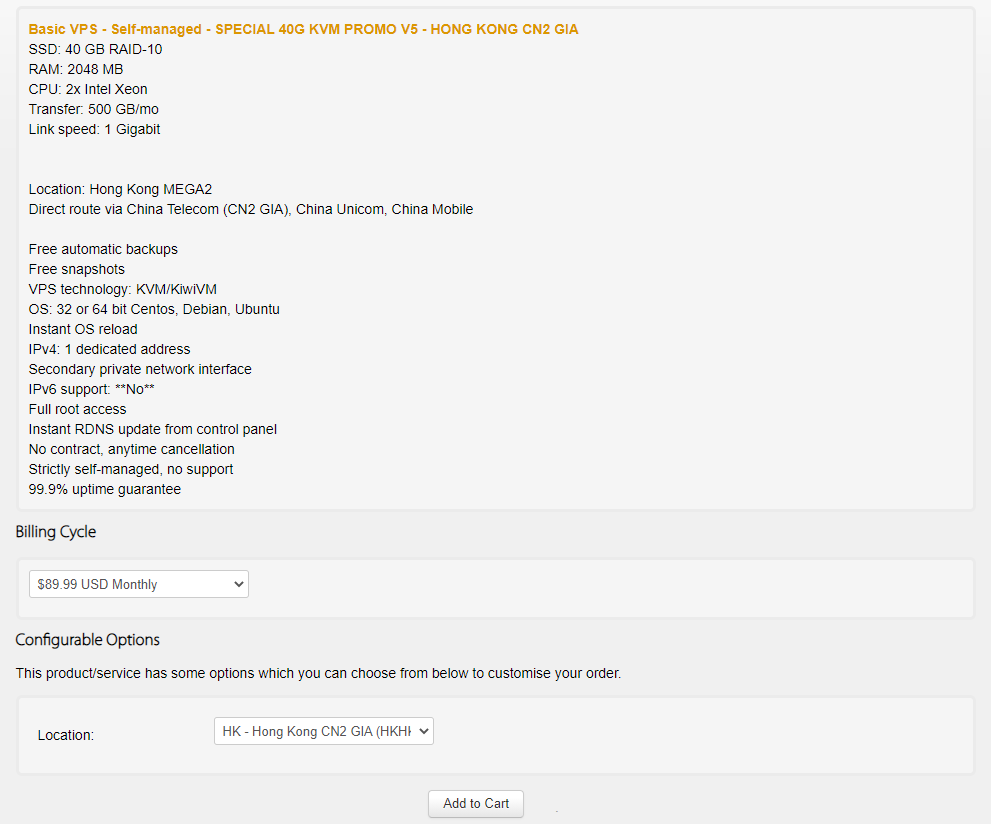
Task: Open the HK - Hong Kong CN2 GIA dropdown
Action: click(324, 731)
